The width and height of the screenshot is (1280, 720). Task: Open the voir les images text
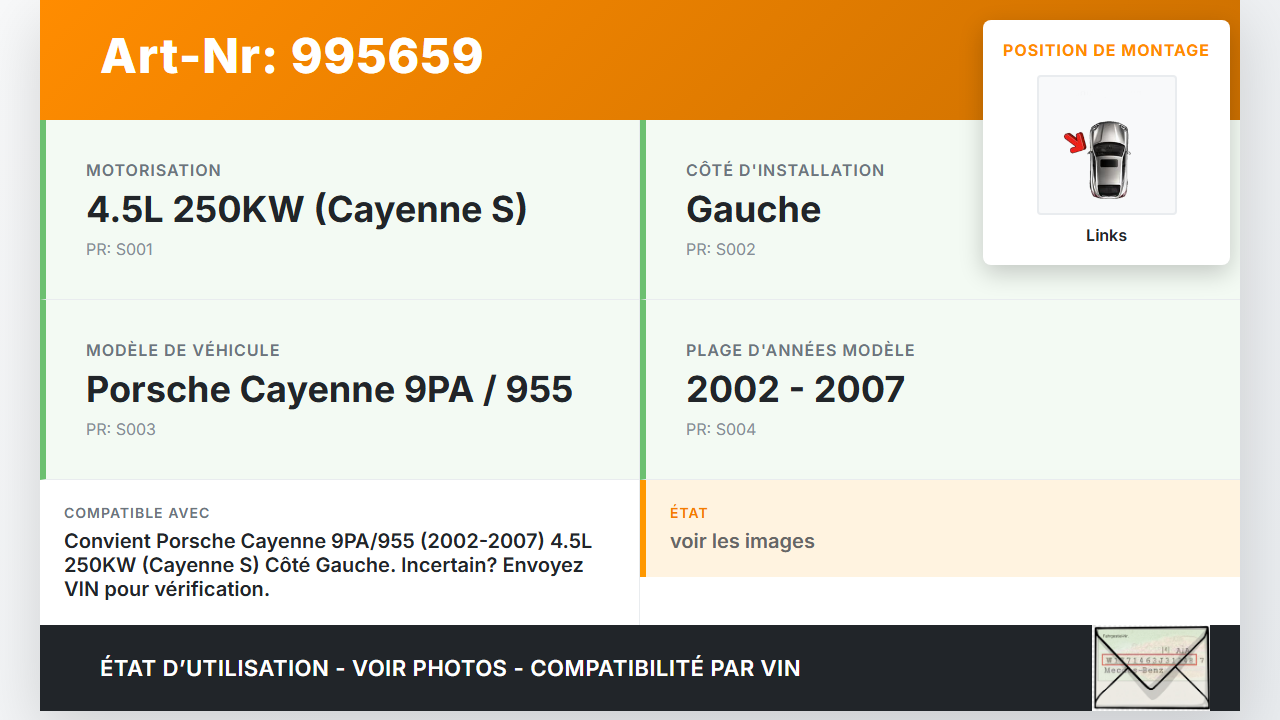tap(742, 541)
